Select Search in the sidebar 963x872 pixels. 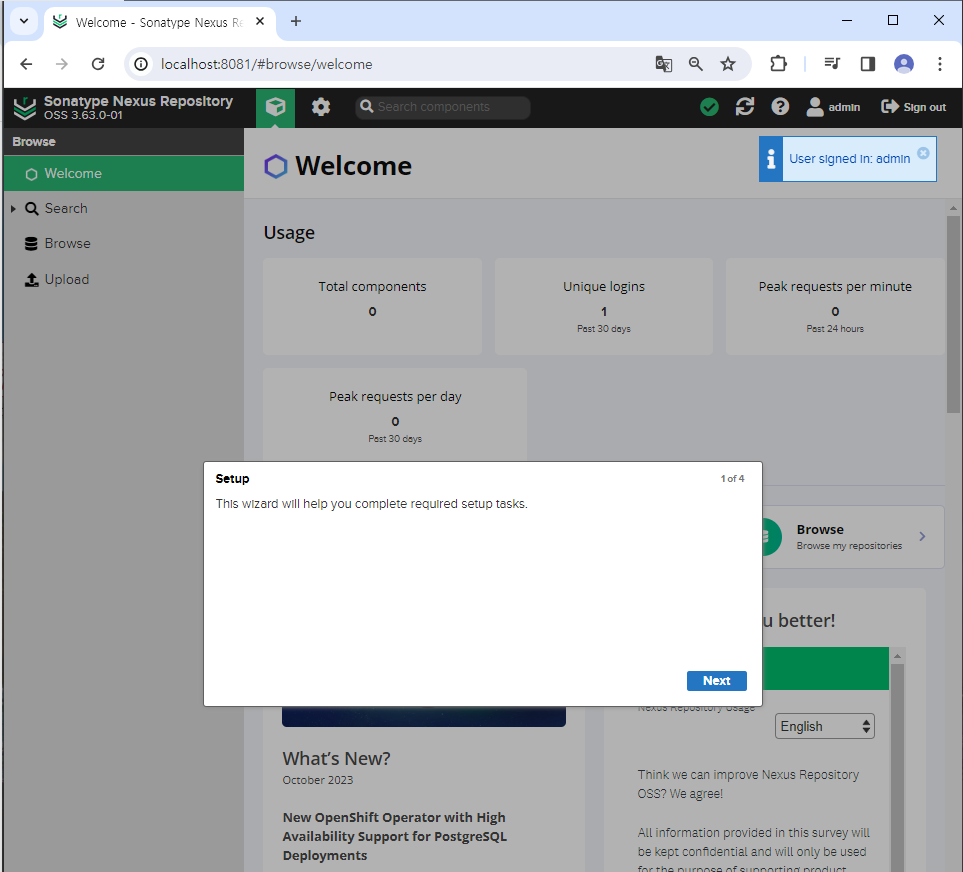(66, 209)
